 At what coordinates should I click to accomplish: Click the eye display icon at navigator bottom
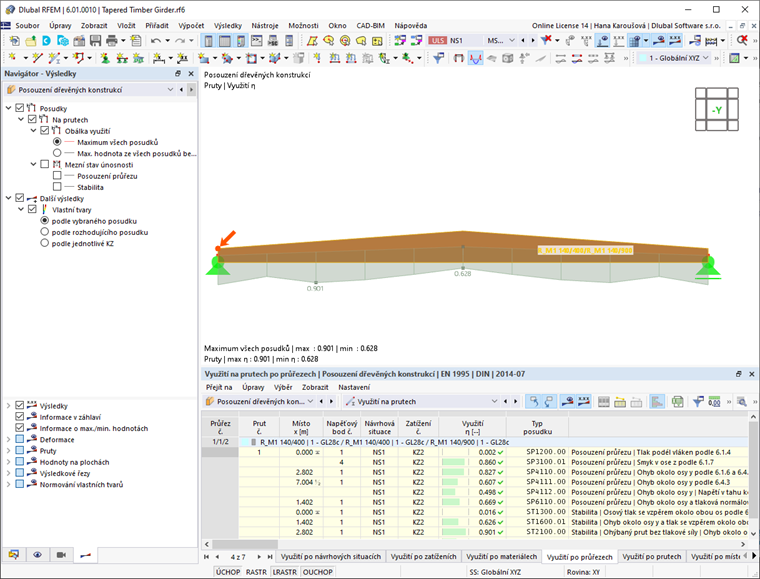37,553
